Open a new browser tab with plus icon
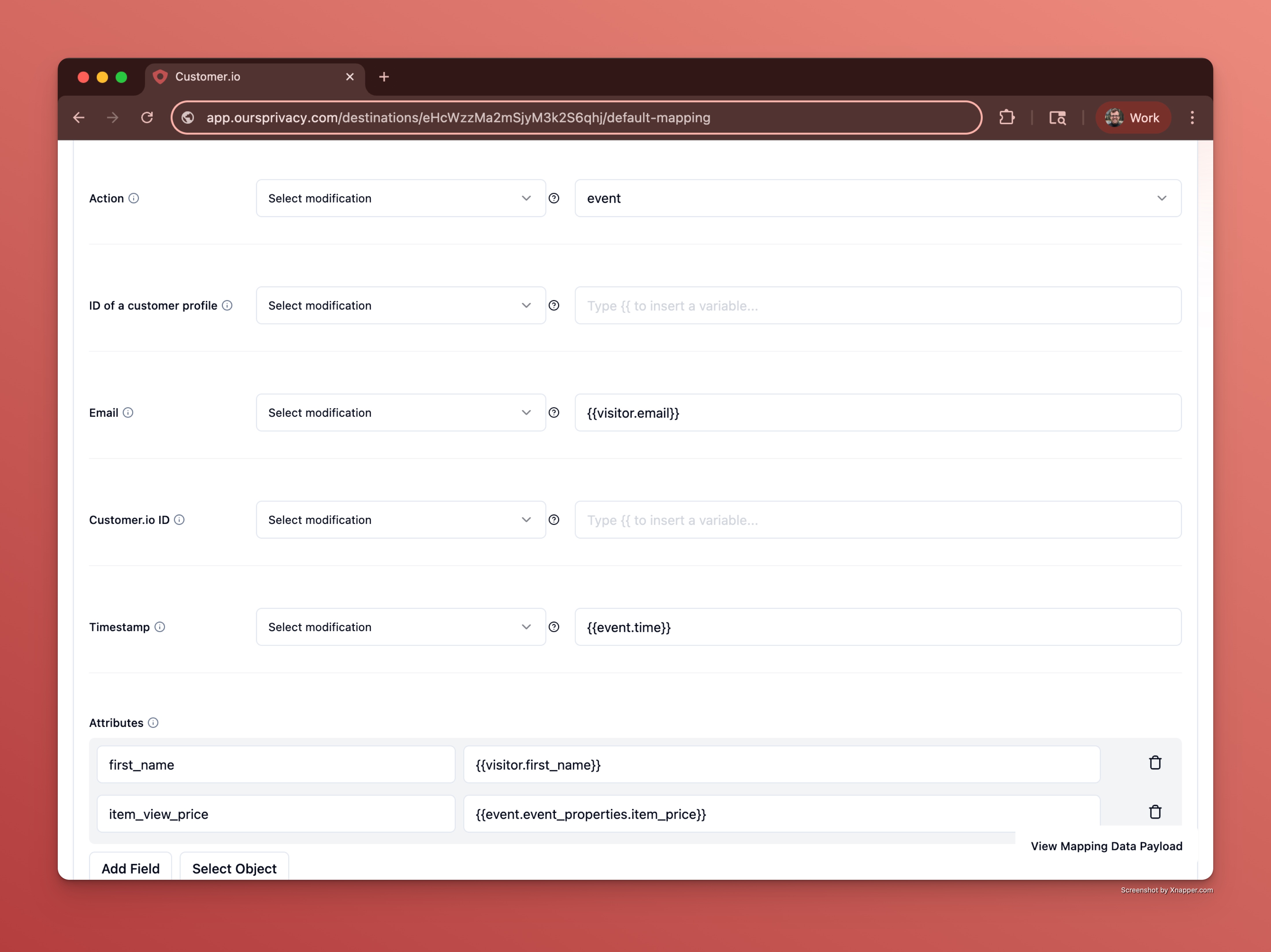Image resolution: width=1271 pixels, height=952 pixels. point(384,77)
